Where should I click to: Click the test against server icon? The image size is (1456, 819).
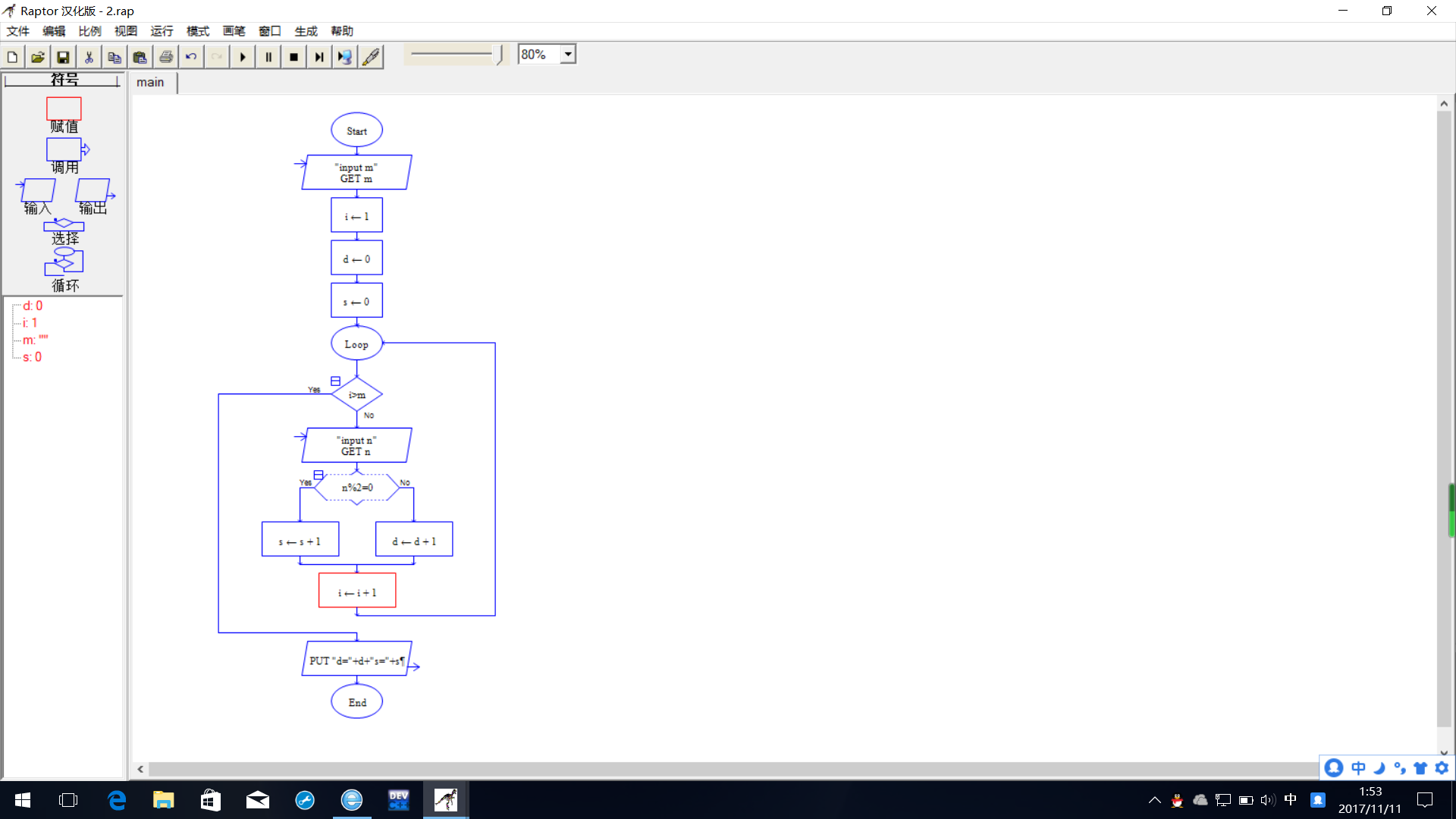click(x=345, y=57)
